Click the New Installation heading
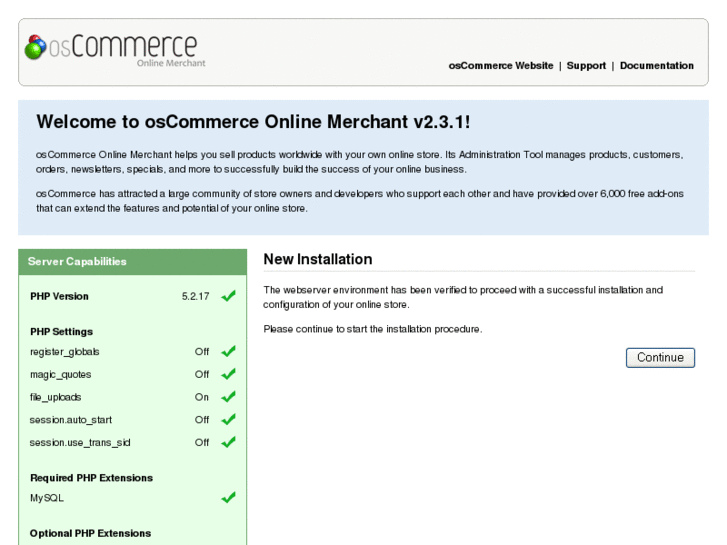Image resolution: width=727 pixels, height=545 pixels. [318, 259]
